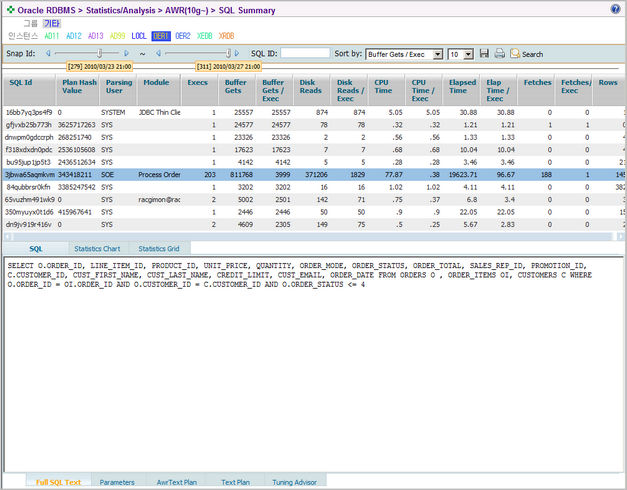
Task: Select instance A011
Action: pyautogui.click(x=52, y=36)
